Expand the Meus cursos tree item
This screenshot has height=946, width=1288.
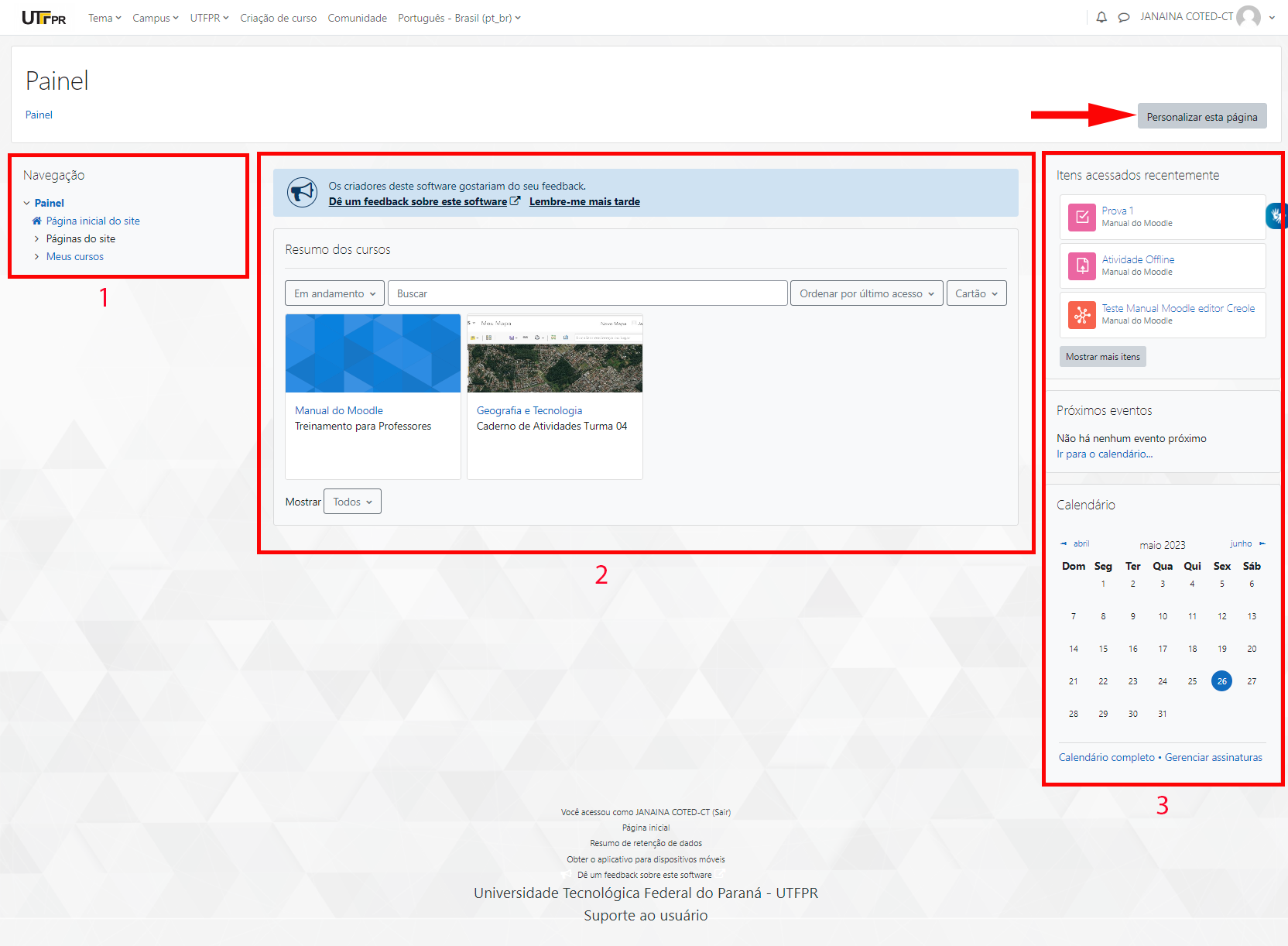pos(37,256)
